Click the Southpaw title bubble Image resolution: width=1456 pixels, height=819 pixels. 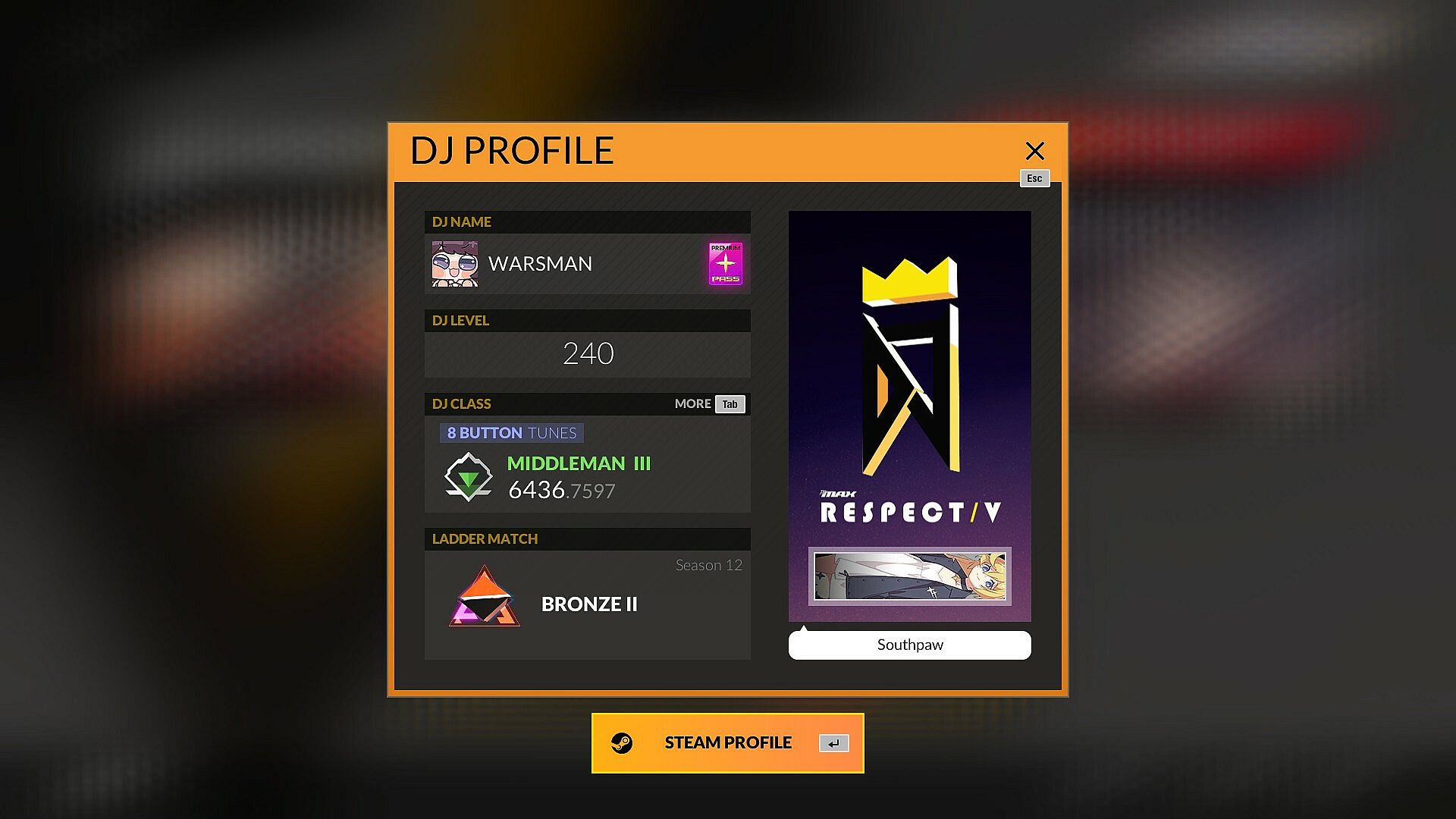tap(910, 645)
